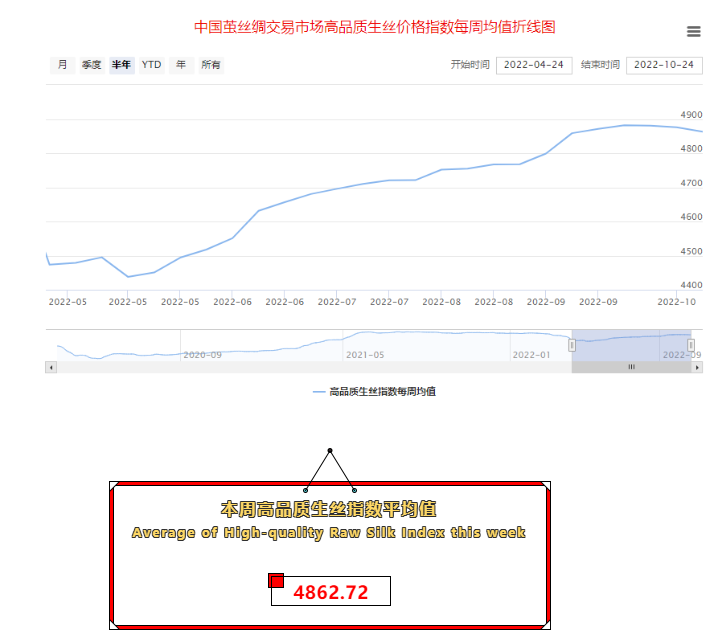Switch range to YTD

pos(151,65)
